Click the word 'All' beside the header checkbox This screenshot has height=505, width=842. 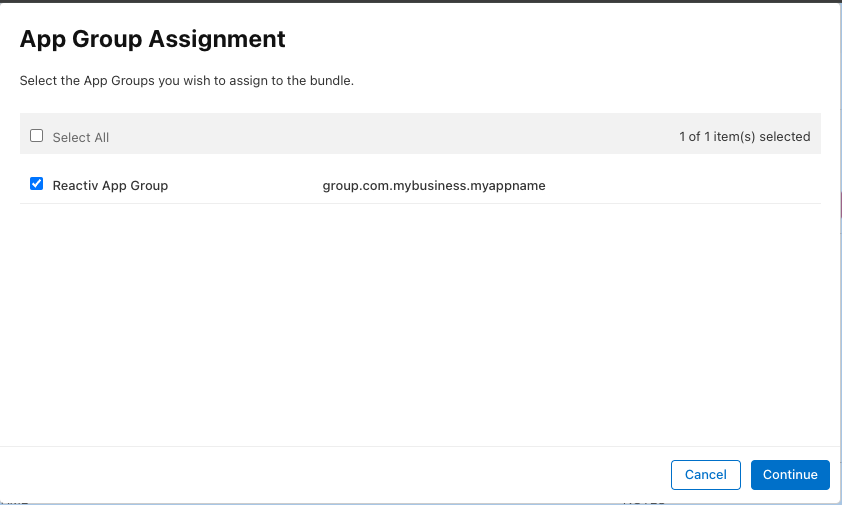[x=99, y=137]
